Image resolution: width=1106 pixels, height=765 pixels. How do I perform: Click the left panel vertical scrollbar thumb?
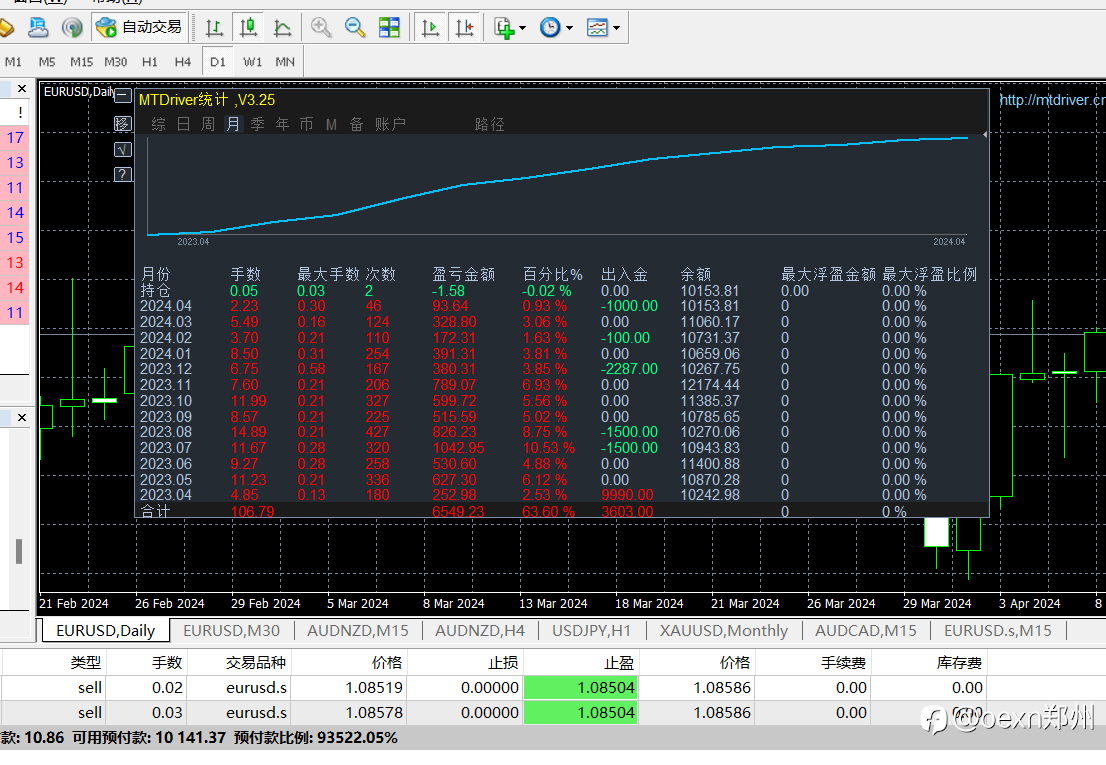click(19, 551)
